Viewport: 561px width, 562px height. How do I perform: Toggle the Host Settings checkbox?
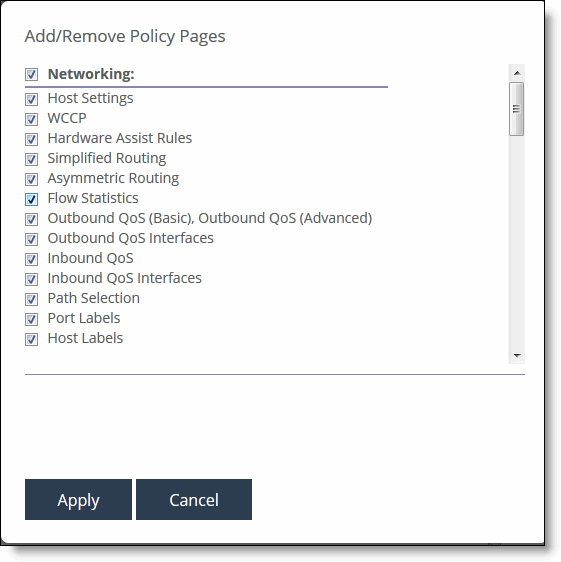tap(32, 99)
